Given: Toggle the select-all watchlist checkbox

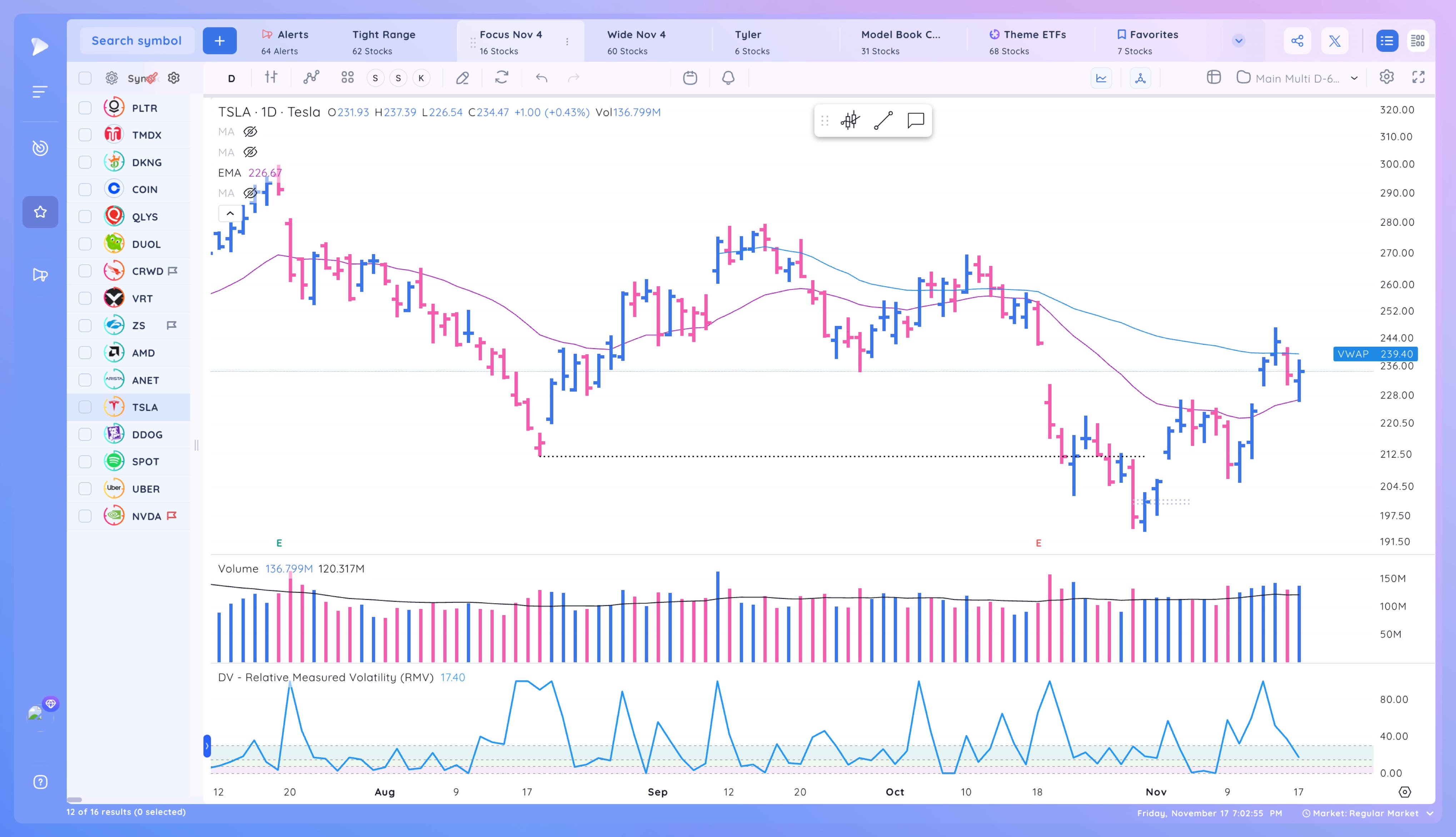Looking at the screenshot, I should pyautogui.click(x=85, y=78).
